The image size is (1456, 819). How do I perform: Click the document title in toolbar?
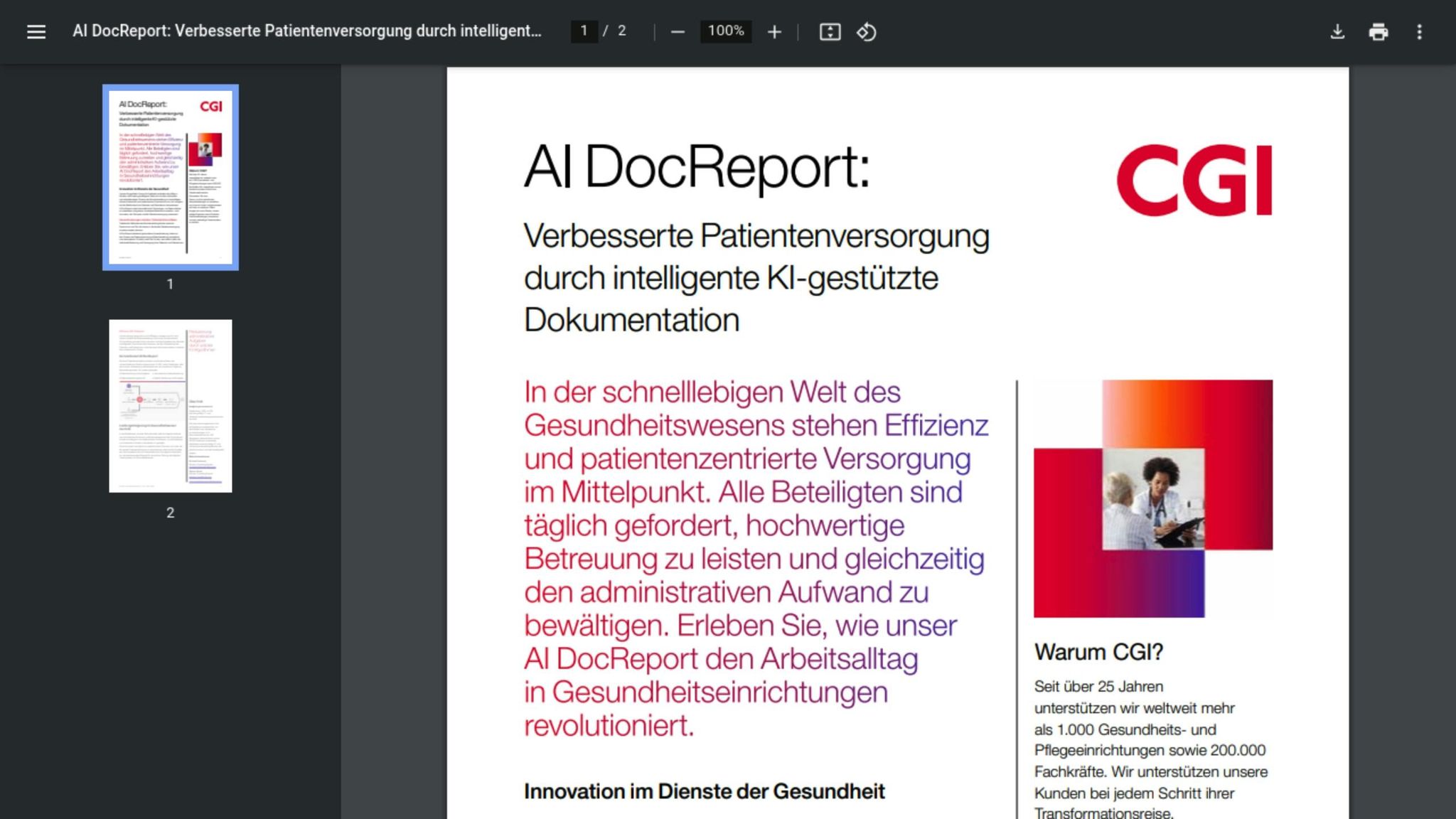306,31
